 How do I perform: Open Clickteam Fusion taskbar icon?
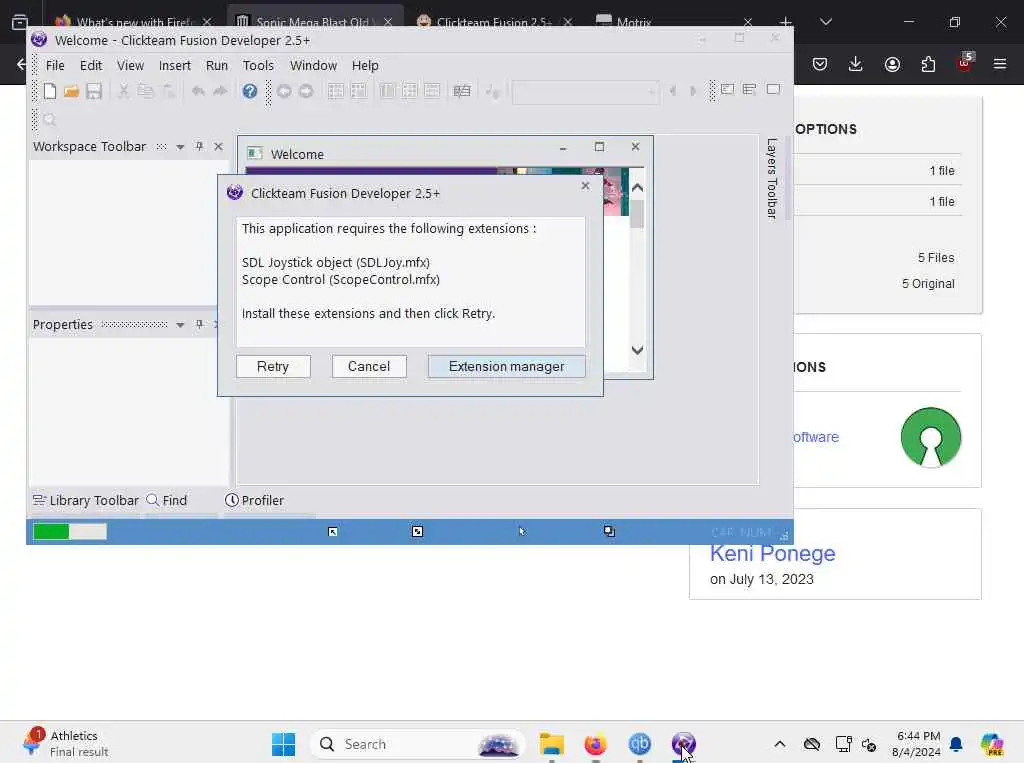click(x=683, y=744)
